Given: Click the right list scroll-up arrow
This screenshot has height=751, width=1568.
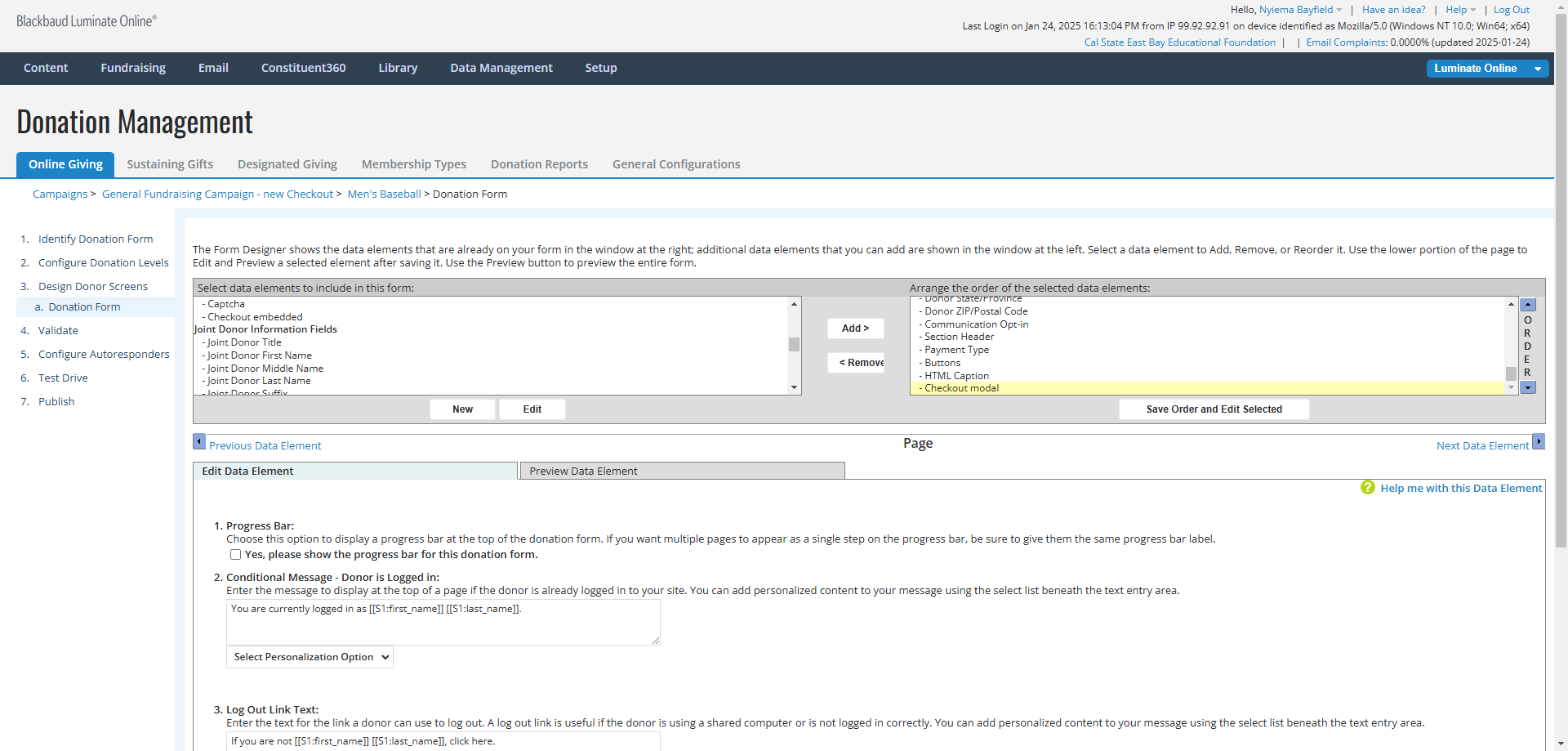Looking at the screenshot, I should [x=1511, y=304].
